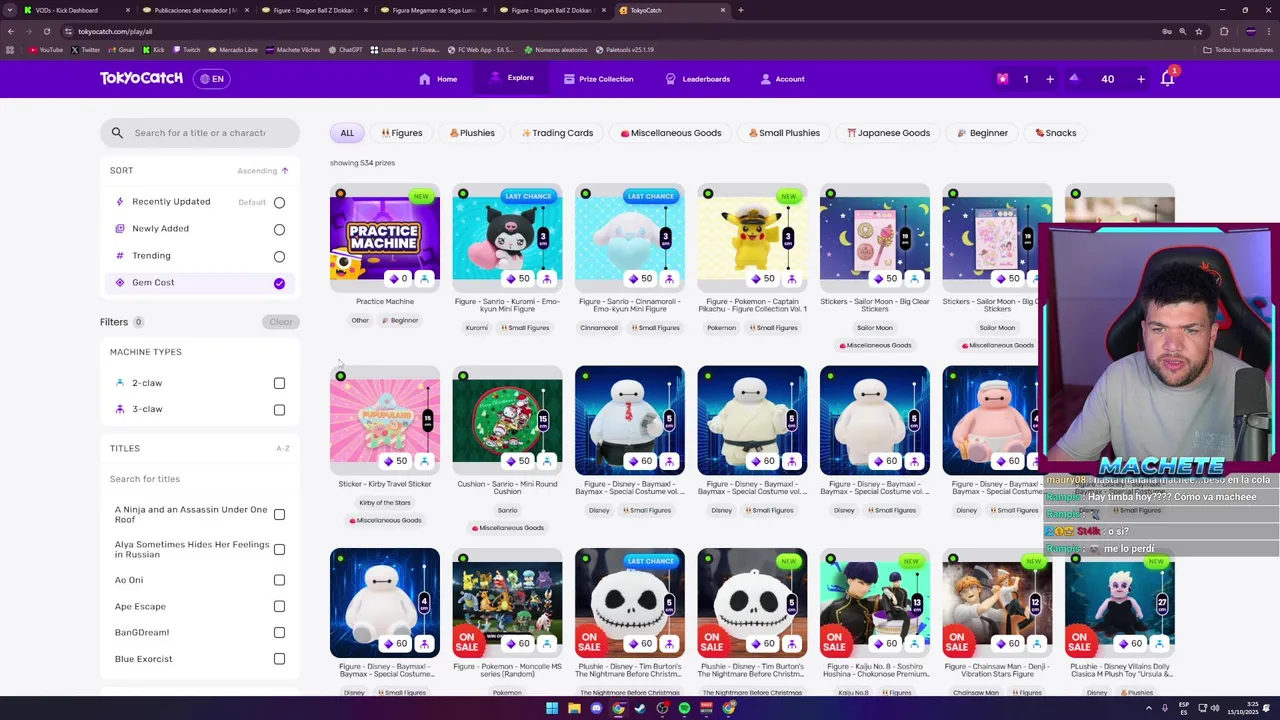Screen dimensions: 1280x720
Task: Toggle the A-Z titles ordering
Action: [x=283, y=449]
